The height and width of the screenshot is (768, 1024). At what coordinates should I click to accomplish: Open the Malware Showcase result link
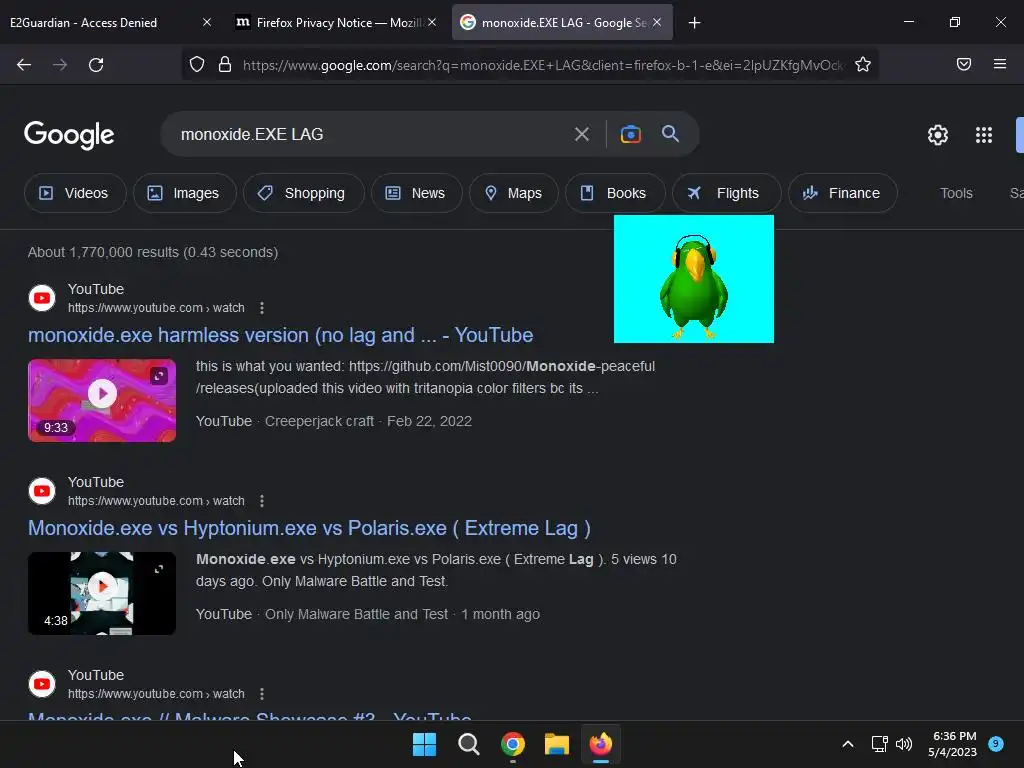click(x=249, y=715)
